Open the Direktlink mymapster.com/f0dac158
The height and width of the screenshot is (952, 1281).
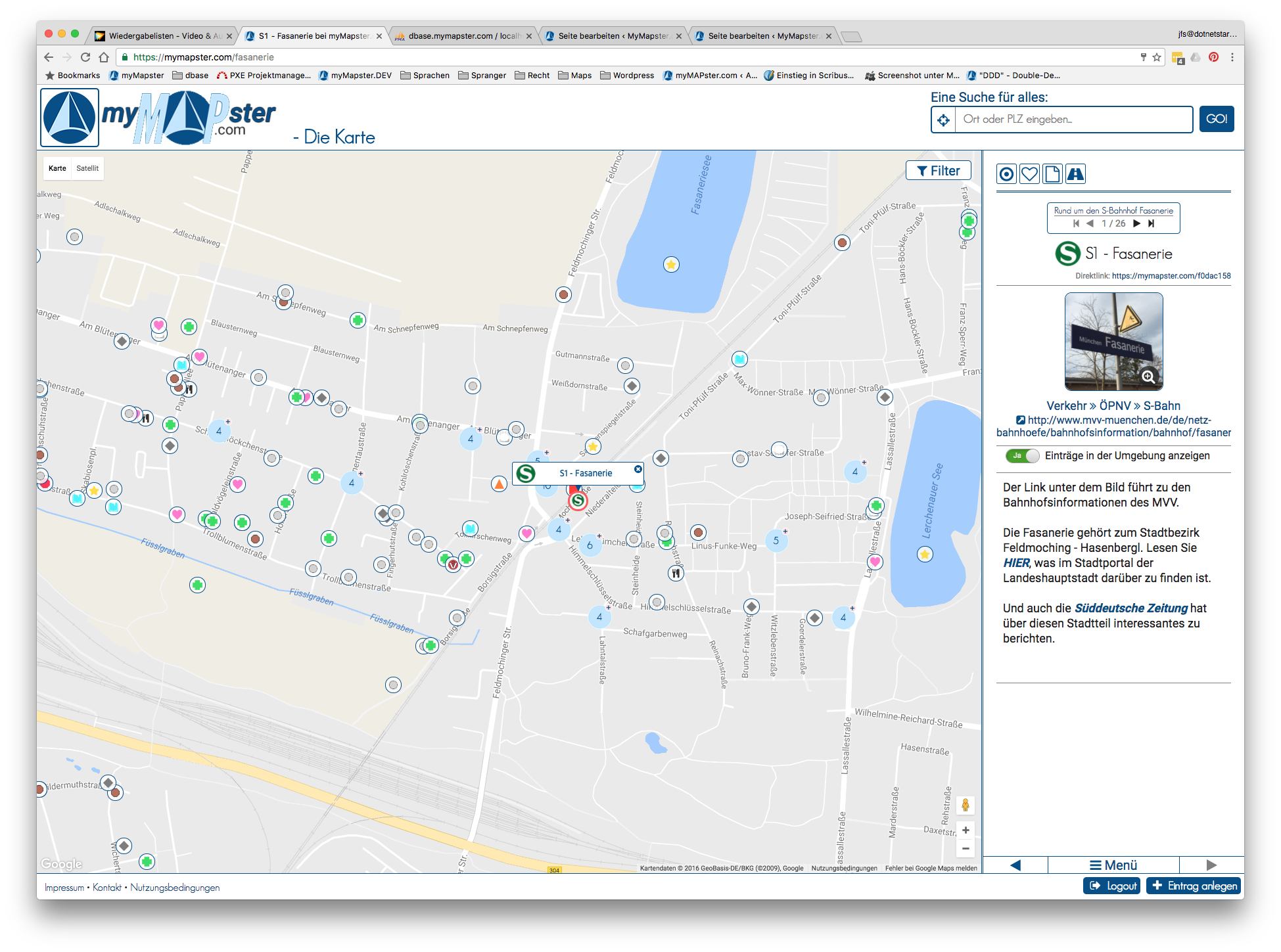point(1171,276)
